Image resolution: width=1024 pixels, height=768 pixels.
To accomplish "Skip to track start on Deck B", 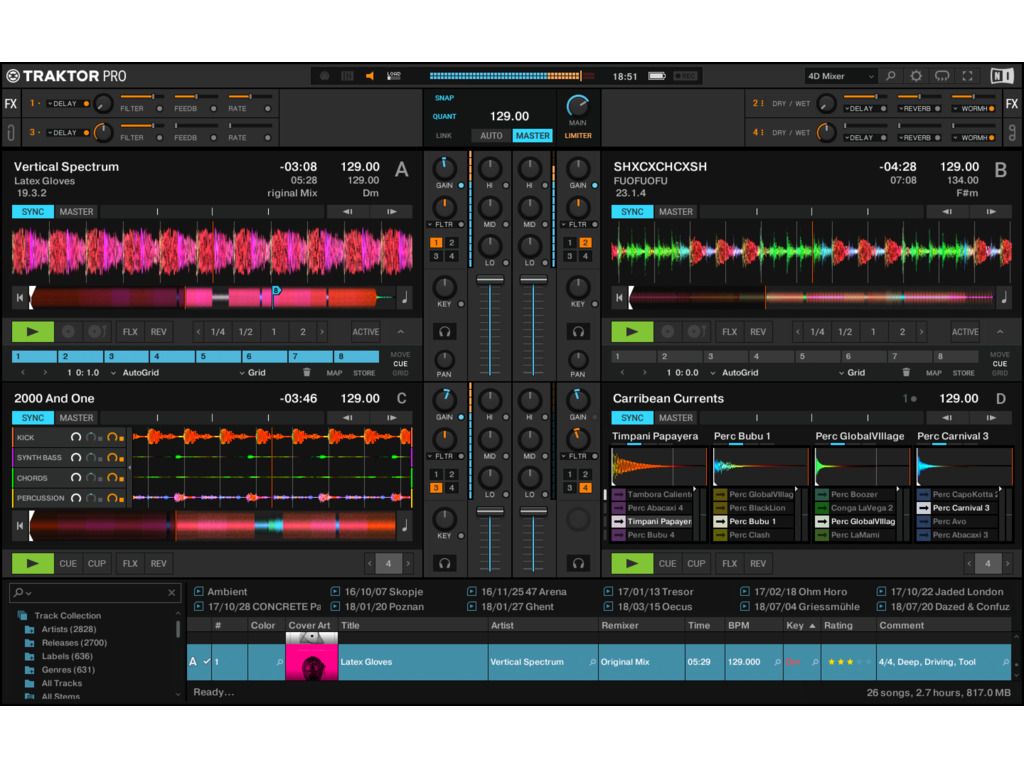I will [619, 297].
